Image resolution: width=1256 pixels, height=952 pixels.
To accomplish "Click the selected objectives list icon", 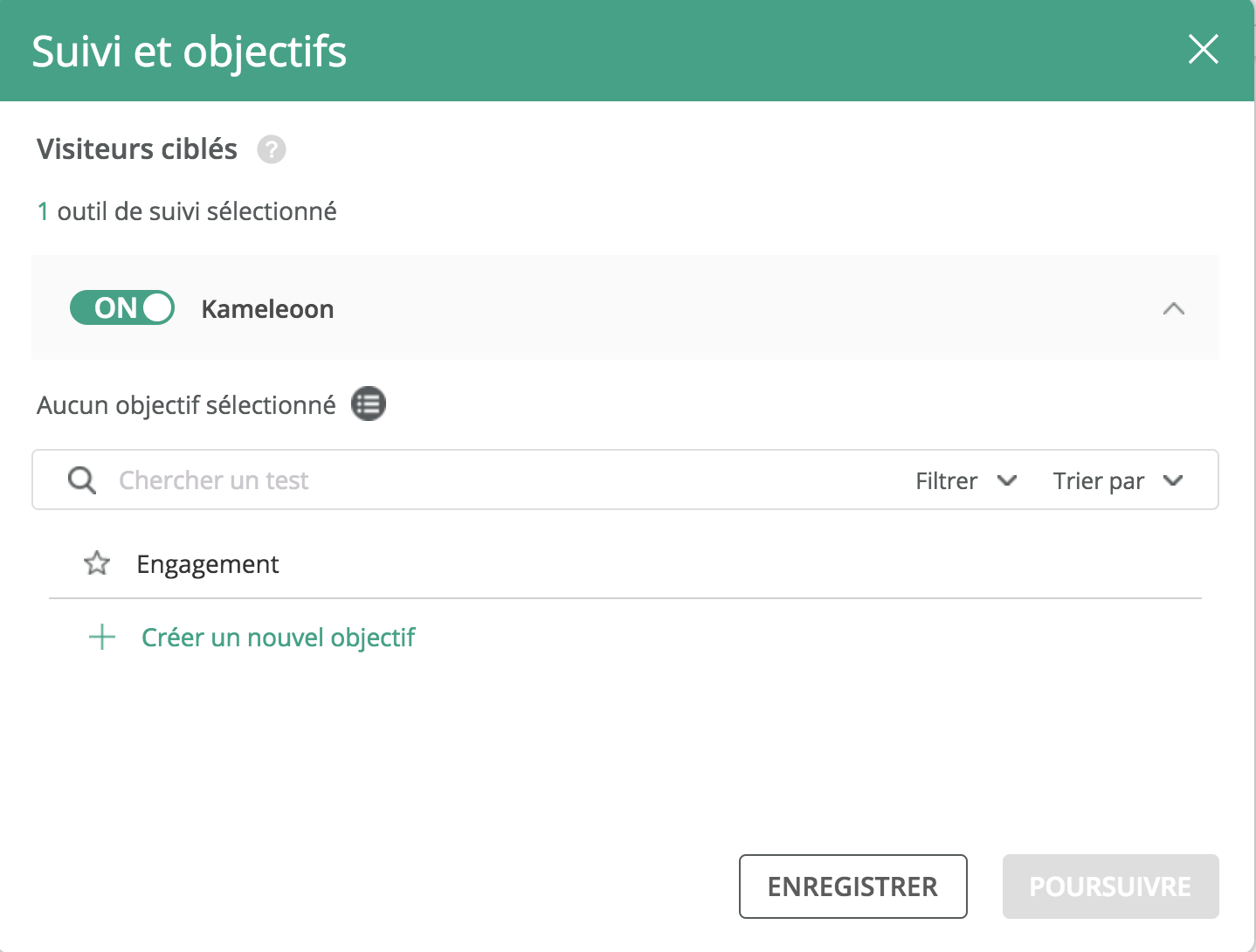I will 369,404.
